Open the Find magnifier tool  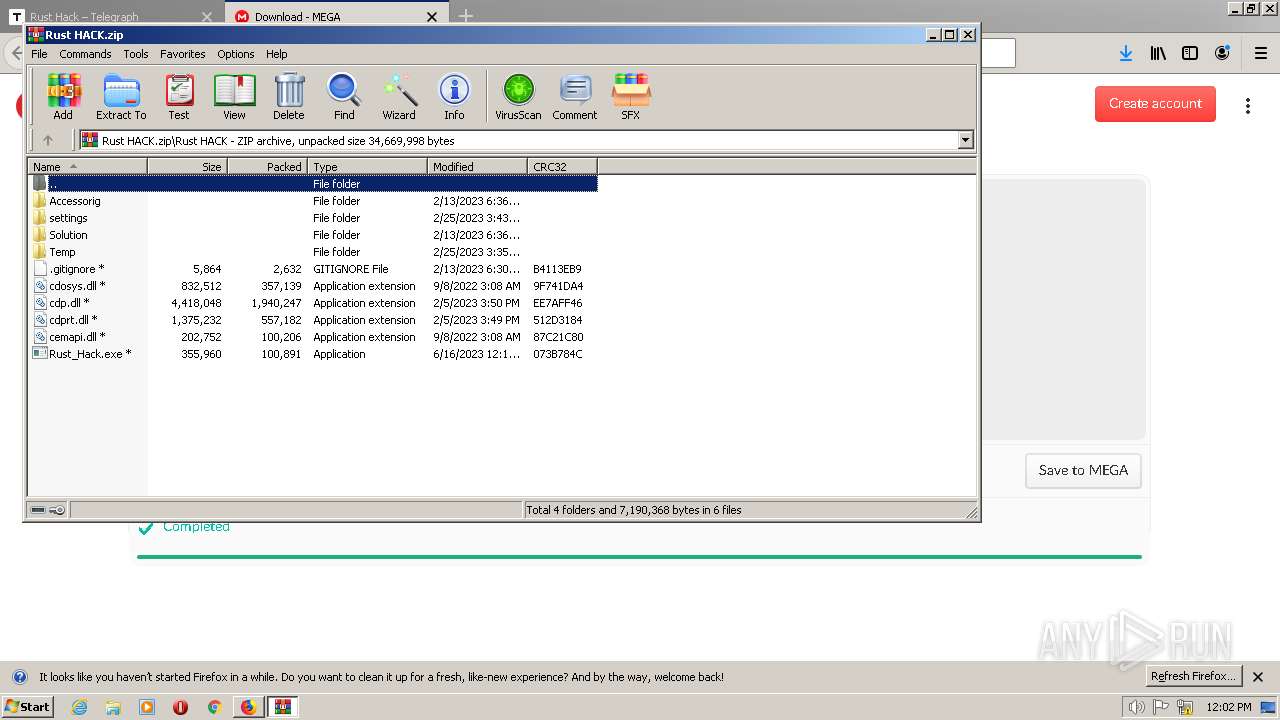click(x=344, y=97)
